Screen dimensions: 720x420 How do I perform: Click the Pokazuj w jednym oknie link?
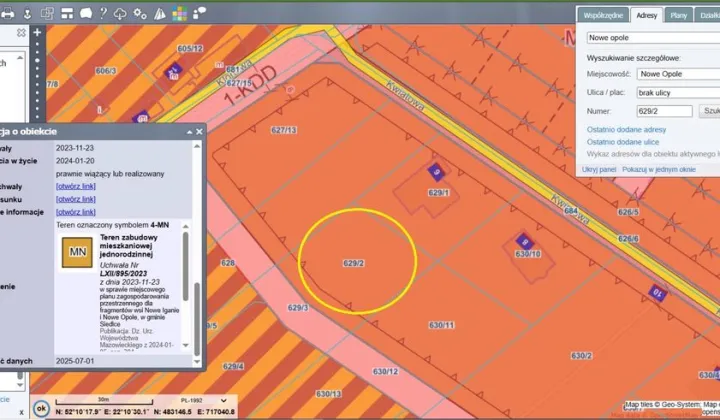click(x=658, y=170)
